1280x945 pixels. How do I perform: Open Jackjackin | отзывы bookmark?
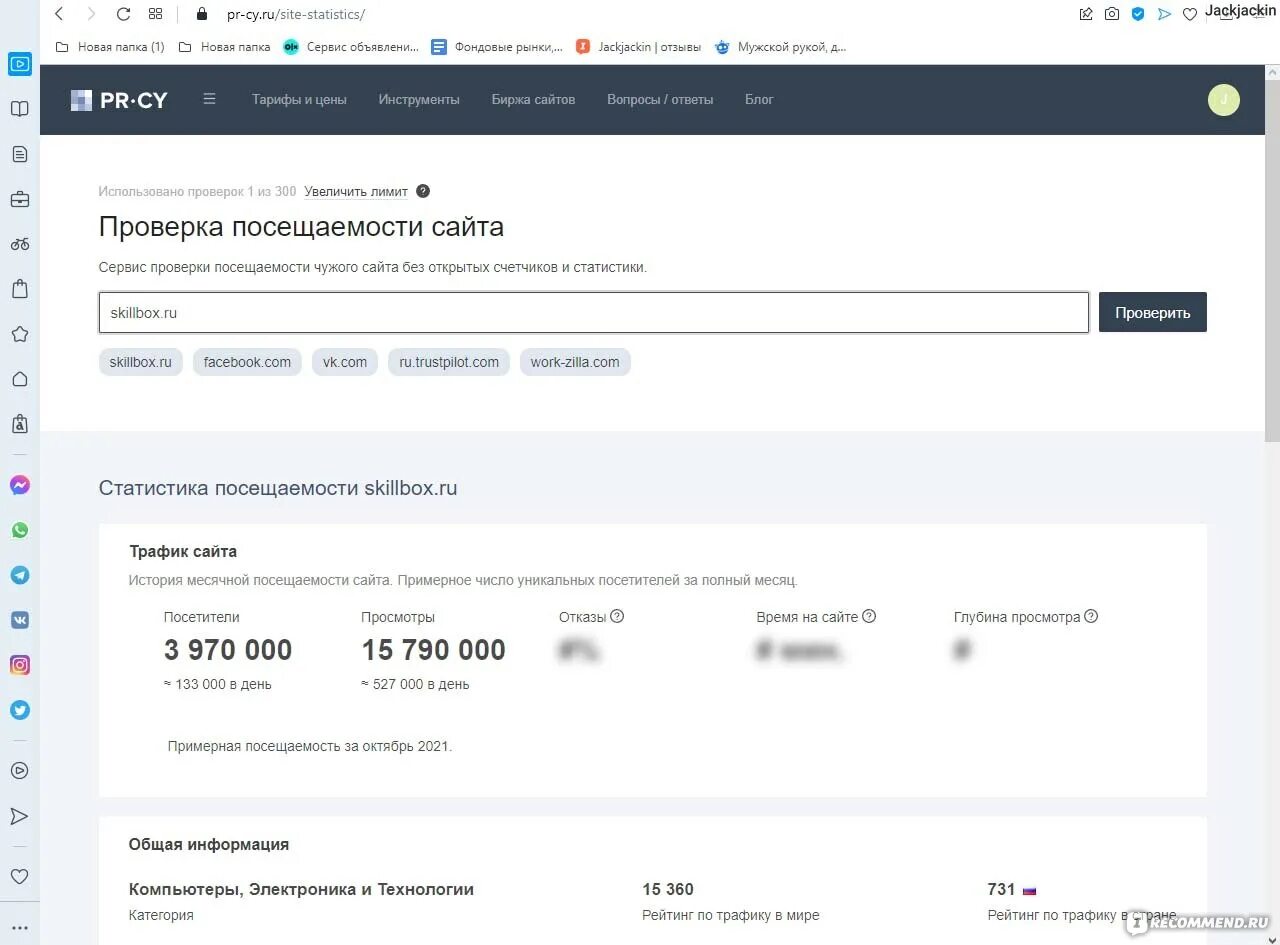pyautogui.click(x=638, y=46)
